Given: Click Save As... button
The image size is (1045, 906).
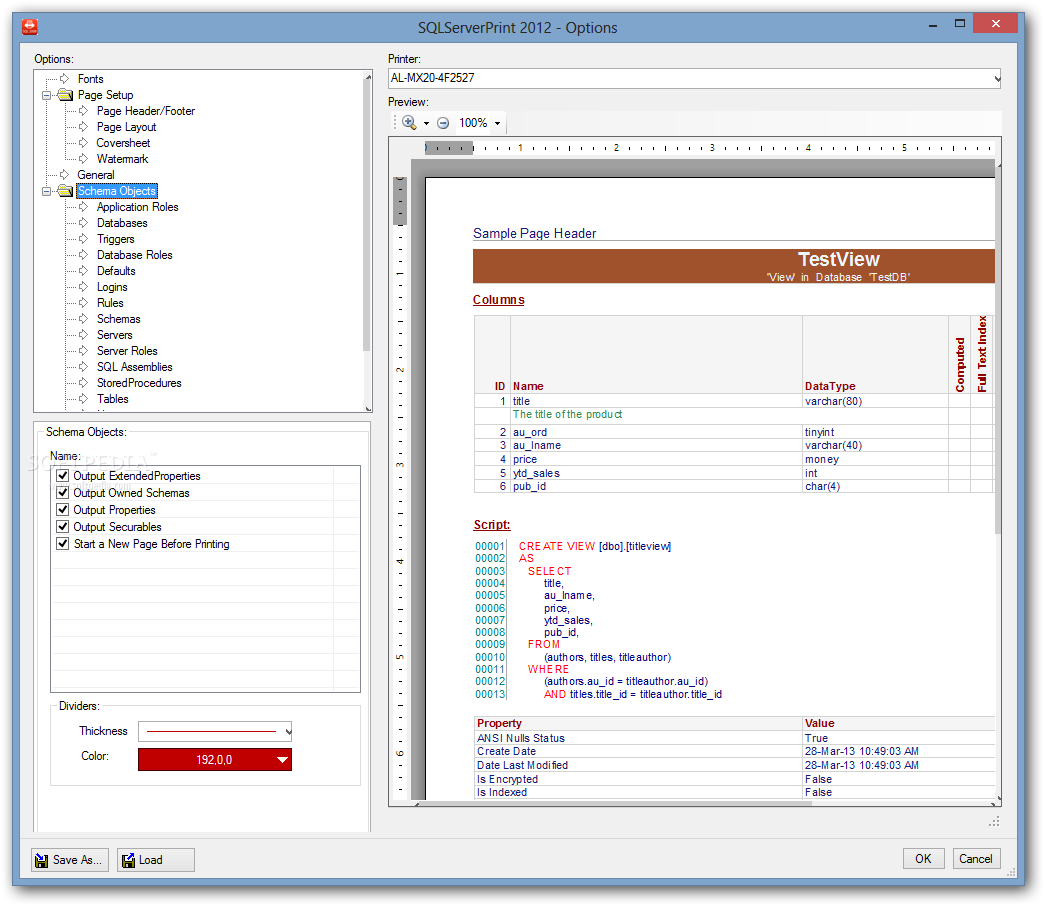Looking at the screenshot, I should 70,860.
